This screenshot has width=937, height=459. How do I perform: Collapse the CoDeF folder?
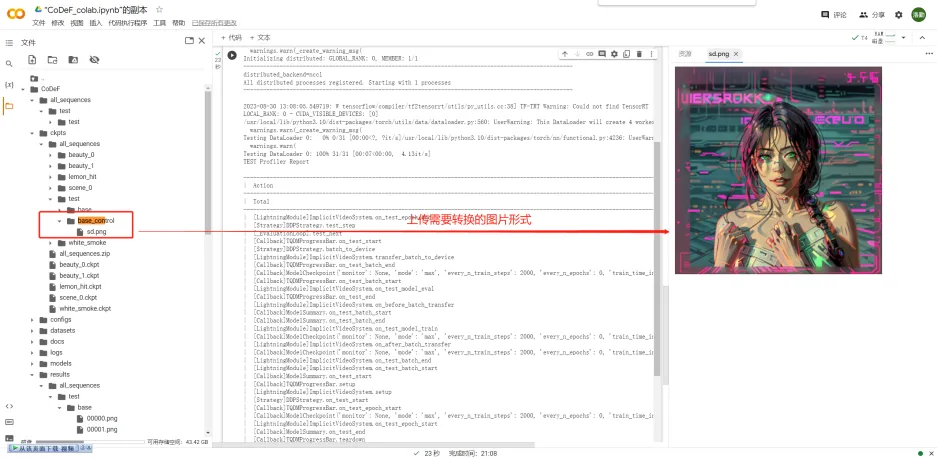point(23,89)
